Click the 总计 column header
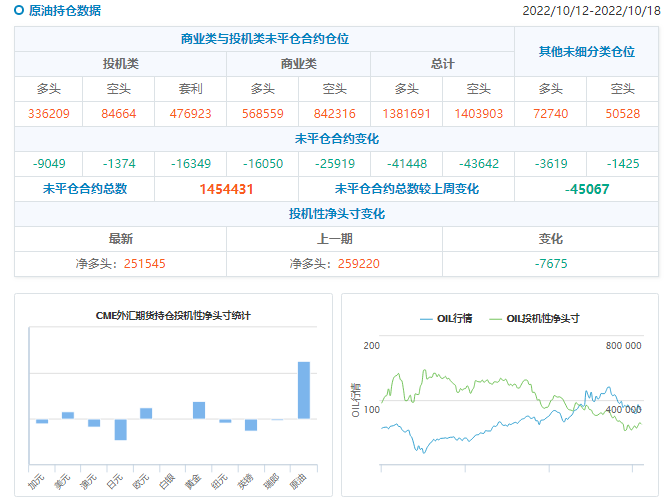670x499 pixels. [x=442, y=63]
